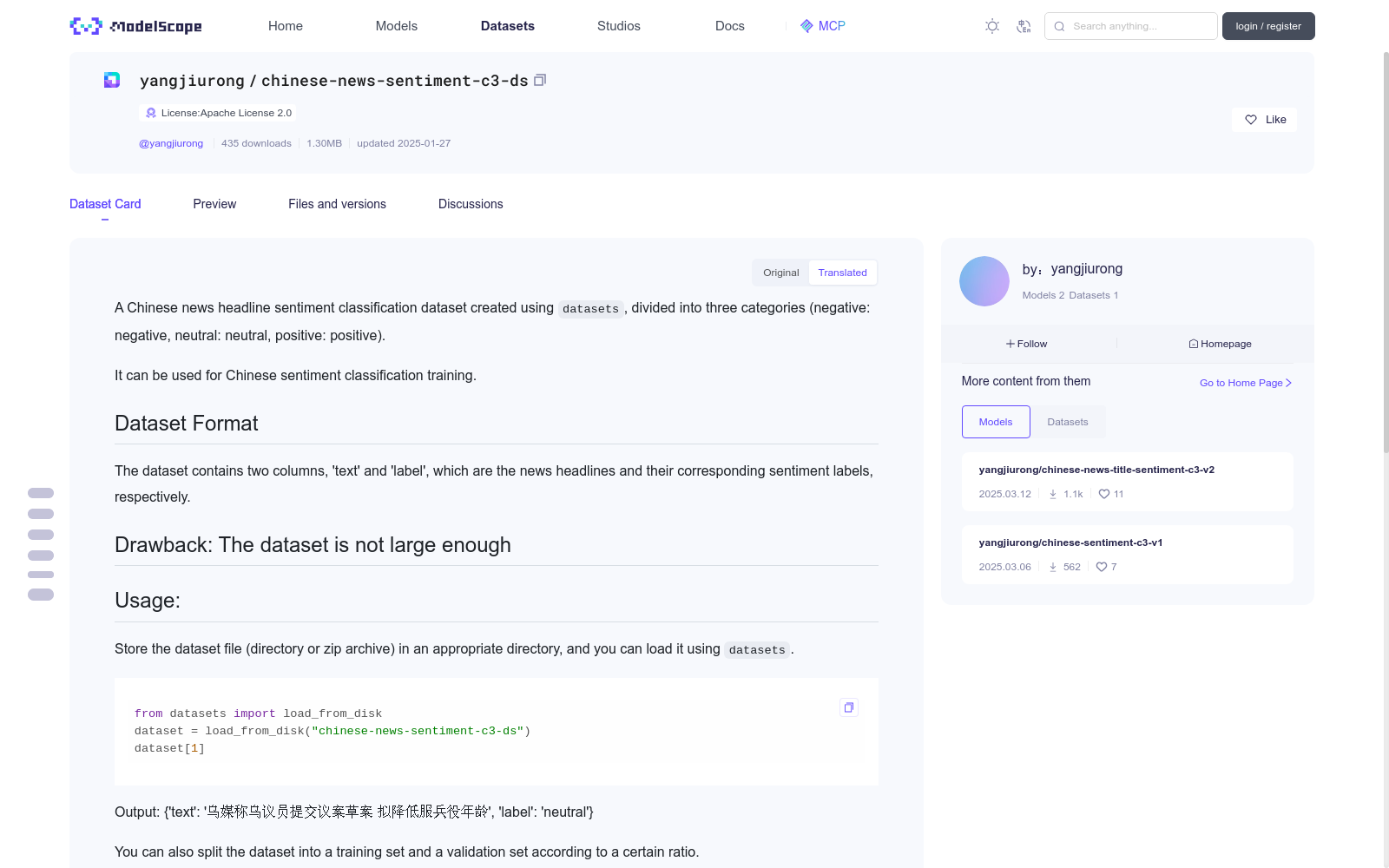Viewport: 1389px width, 868px height.
Task: Show the Original card text
Action: pyautogui.click(x=781, y=273)
